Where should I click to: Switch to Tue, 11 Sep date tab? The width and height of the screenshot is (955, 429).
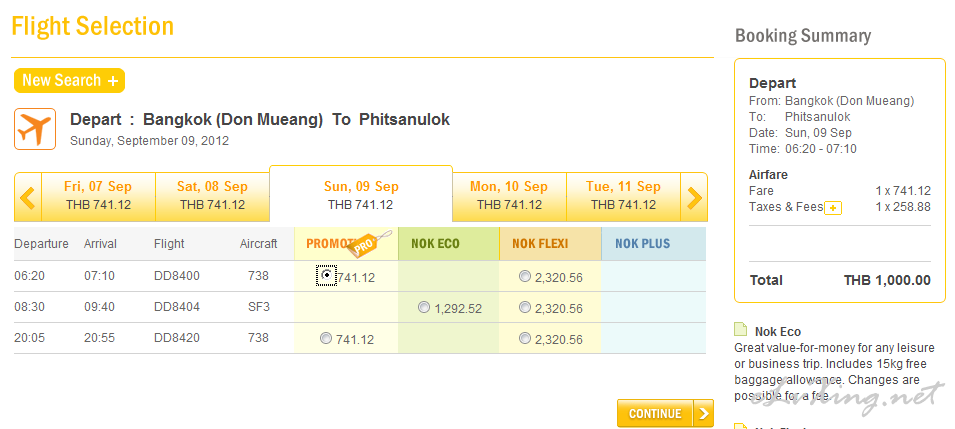click(623, 196)
